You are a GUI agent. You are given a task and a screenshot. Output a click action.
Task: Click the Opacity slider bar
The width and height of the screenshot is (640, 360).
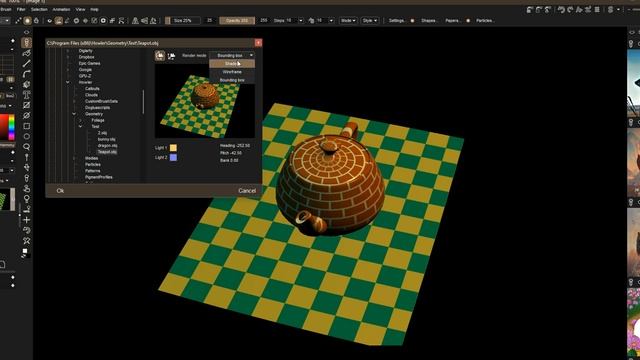[x=237, y=20]
